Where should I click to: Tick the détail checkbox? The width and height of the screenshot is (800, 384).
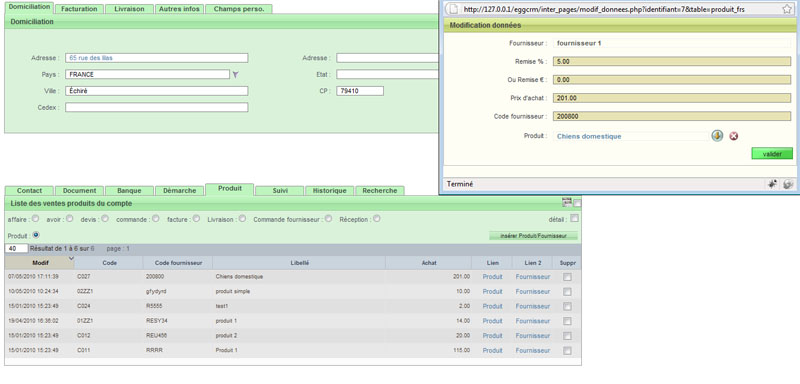(x=574, y=219)
